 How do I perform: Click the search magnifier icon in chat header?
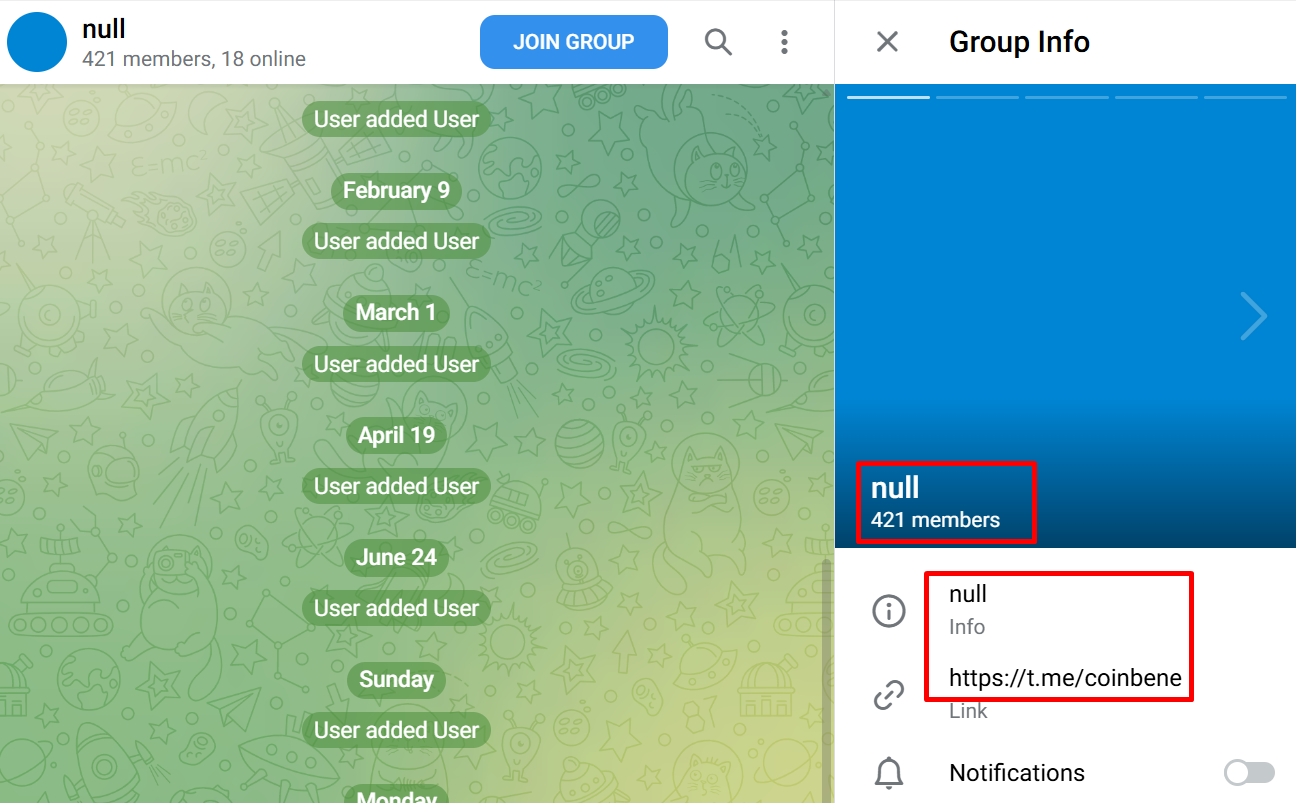(x=718, y=42)
